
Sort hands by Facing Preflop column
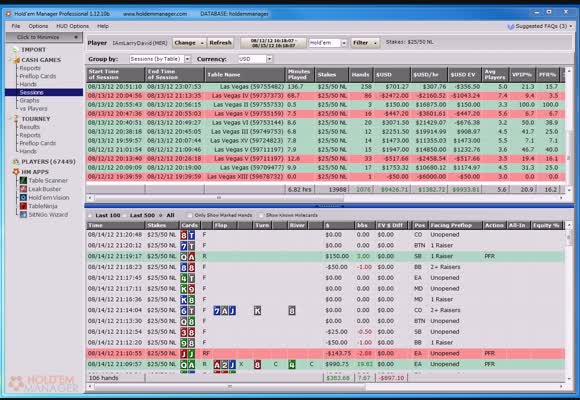pyautogui.click(x=455, y=225)
